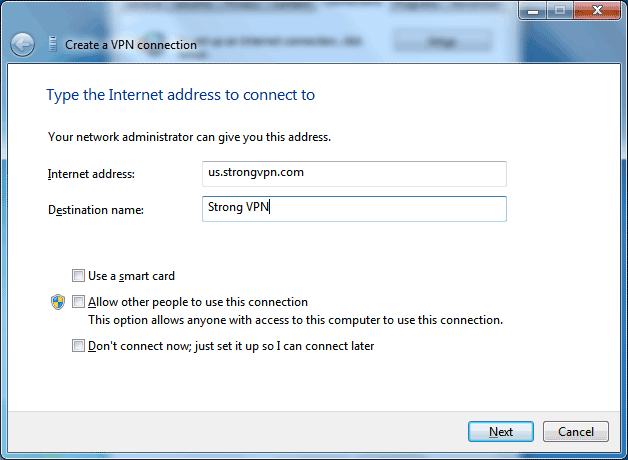Click the Create a VPN connection title text
This screenshot has width=628, height=460.
(131, 45)
